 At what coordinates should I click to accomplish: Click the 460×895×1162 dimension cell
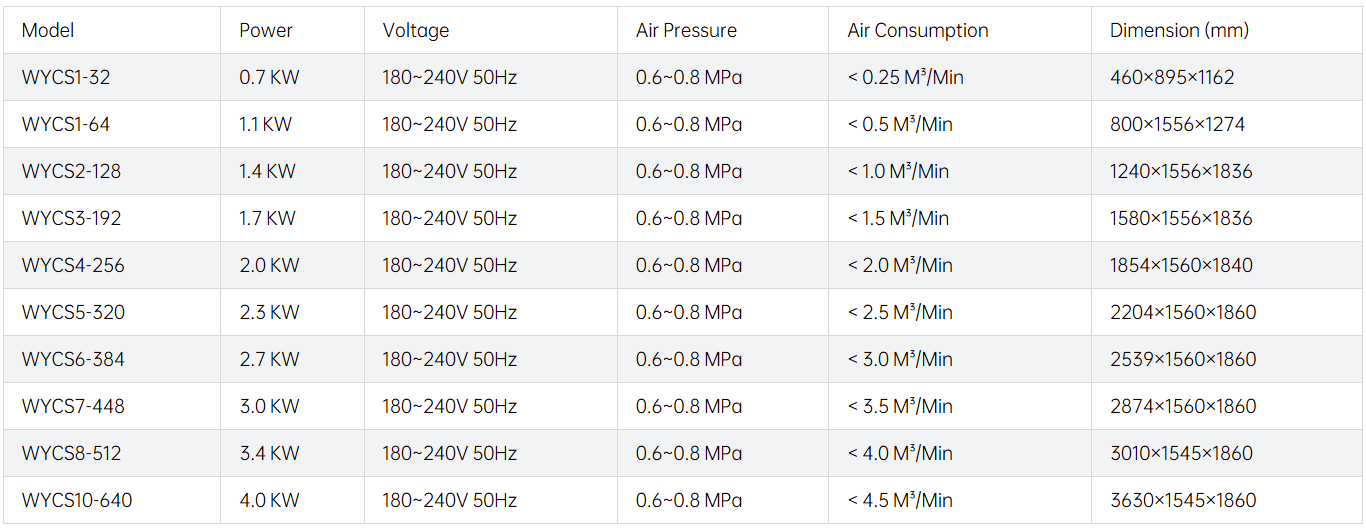point(1172,77)
